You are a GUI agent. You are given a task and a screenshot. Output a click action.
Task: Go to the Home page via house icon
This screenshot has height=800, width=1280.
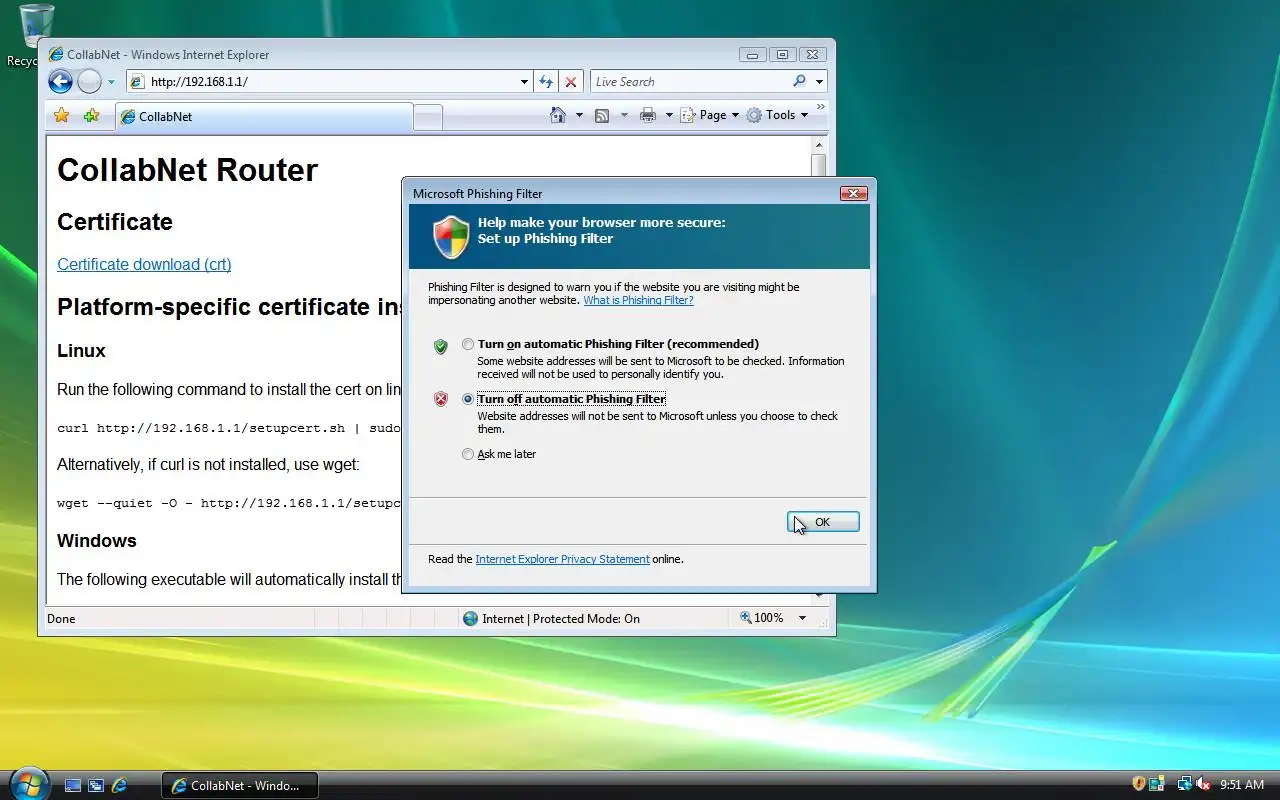(558, 115)
